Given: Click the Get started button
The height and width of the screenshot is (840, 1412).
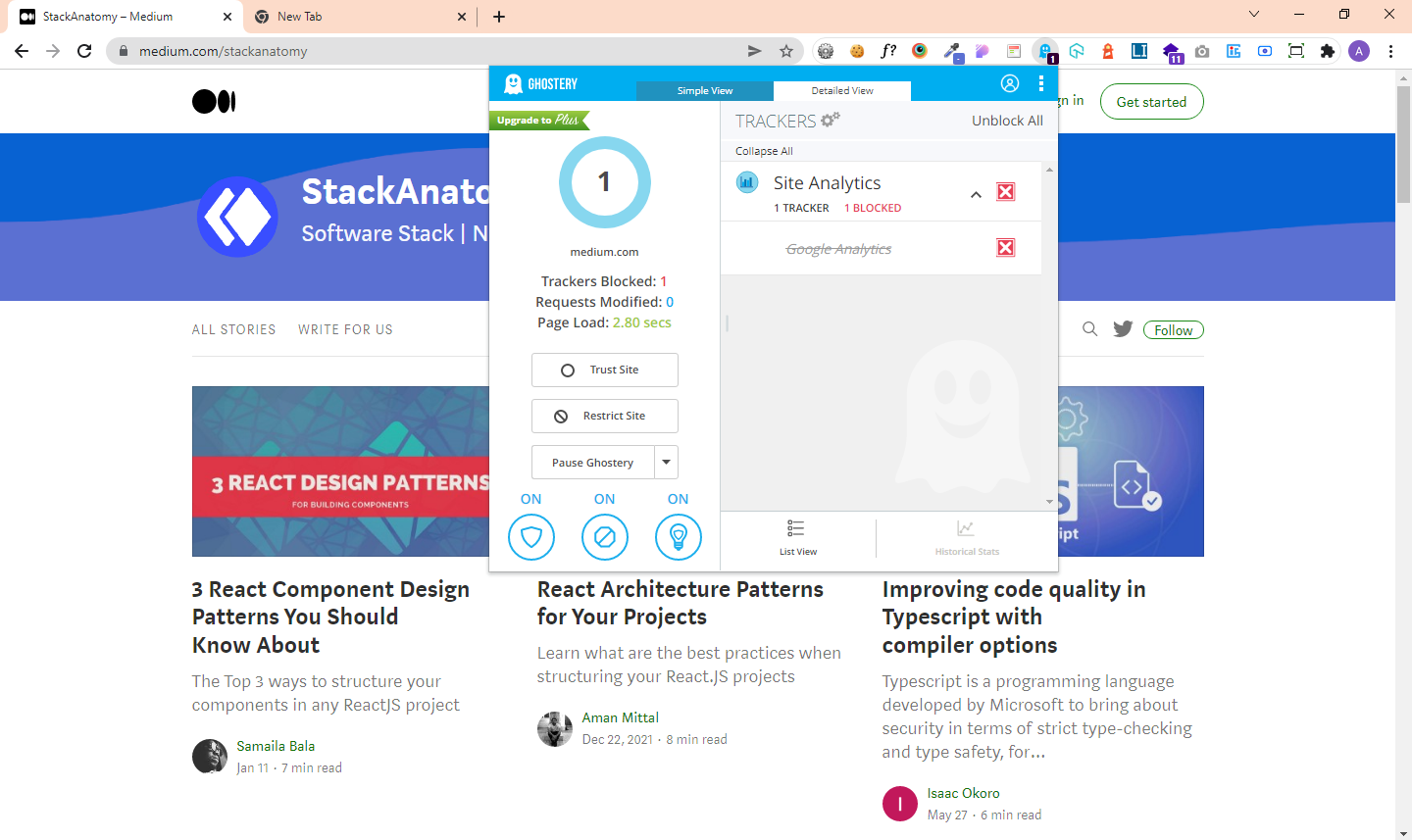Looking at the screenshot, I should point(1151,102).
